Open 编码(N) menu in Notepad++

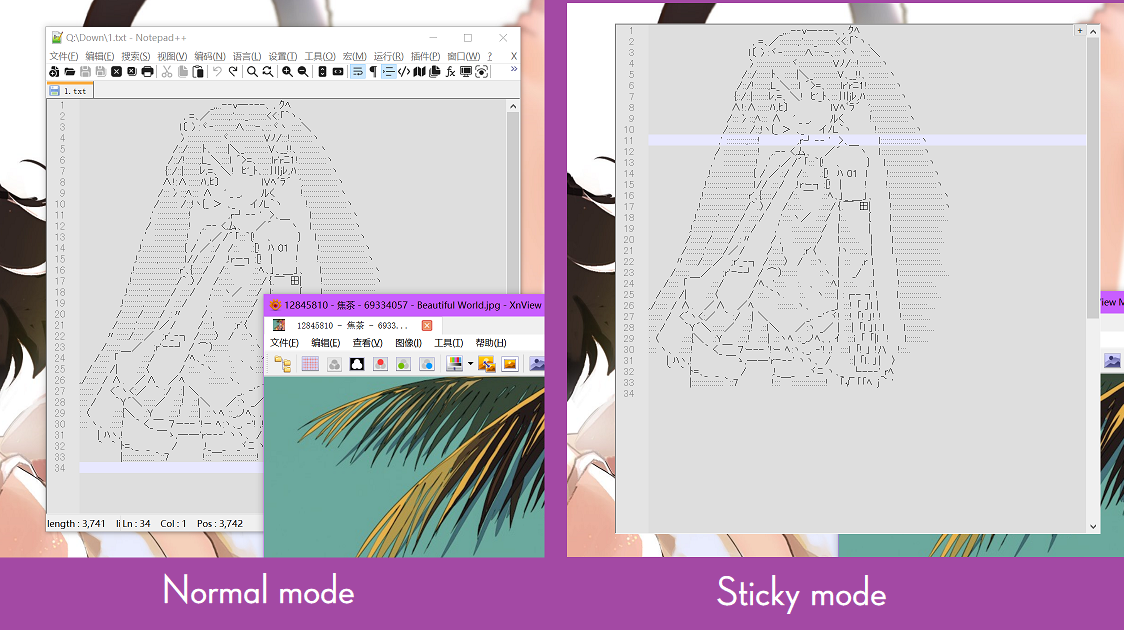[x=209, y=56]
